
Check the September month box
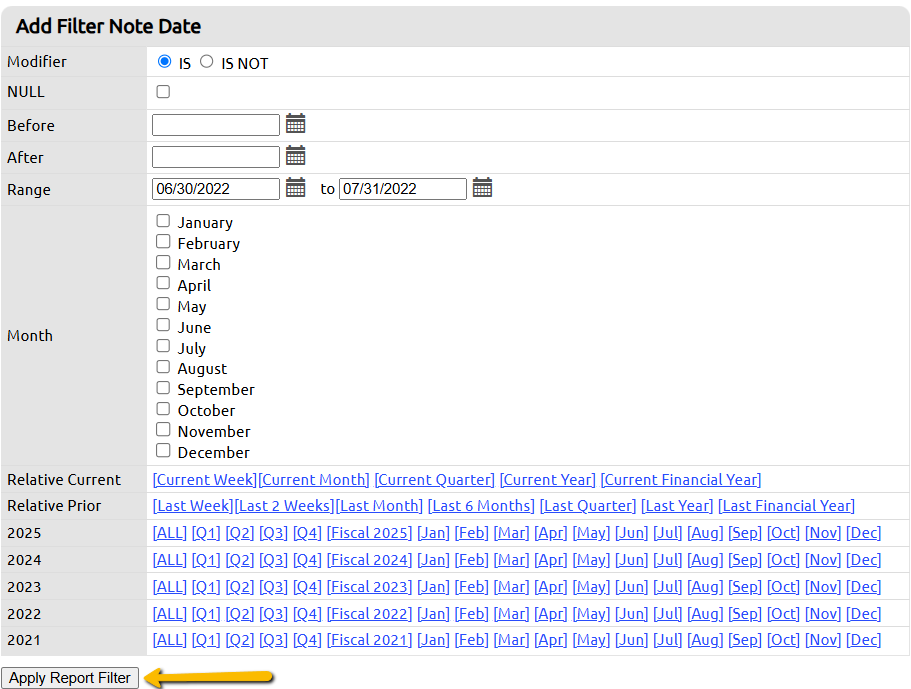pyautogui.click(x=163, y=388)
